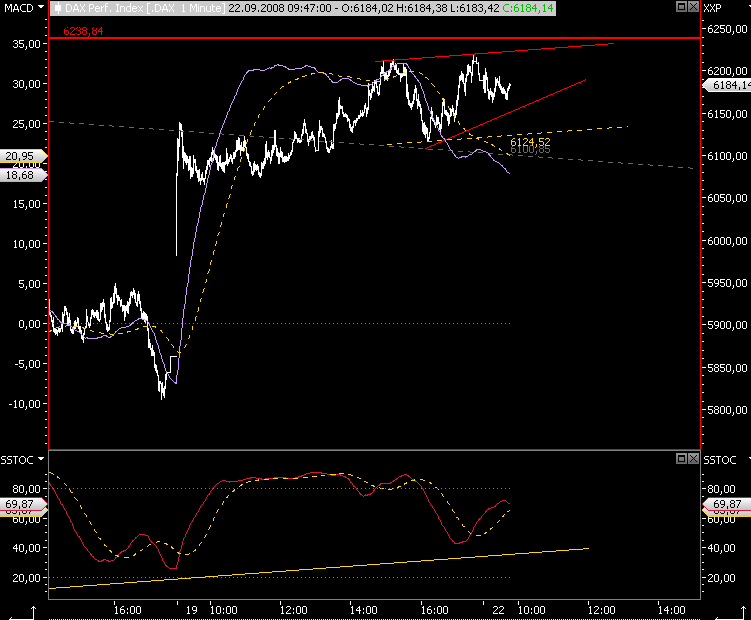This screenshot has width=751, height=620.
Task: Select the yellow rising trendline in the SSTOC pane
Action: point(319,568)
